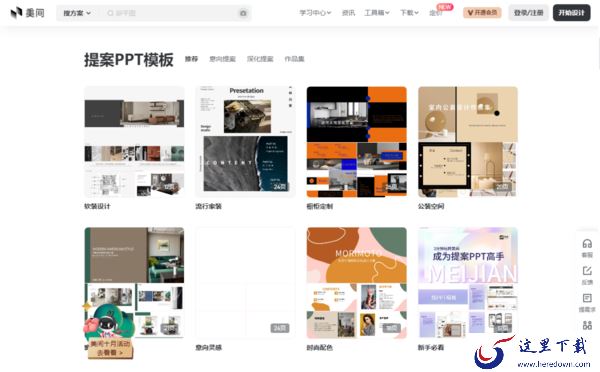Viewport: 600px width, 372px height.
Task: Switch to the 深化提案 tab
Action: pyautogui.click(x=260, y=59)
